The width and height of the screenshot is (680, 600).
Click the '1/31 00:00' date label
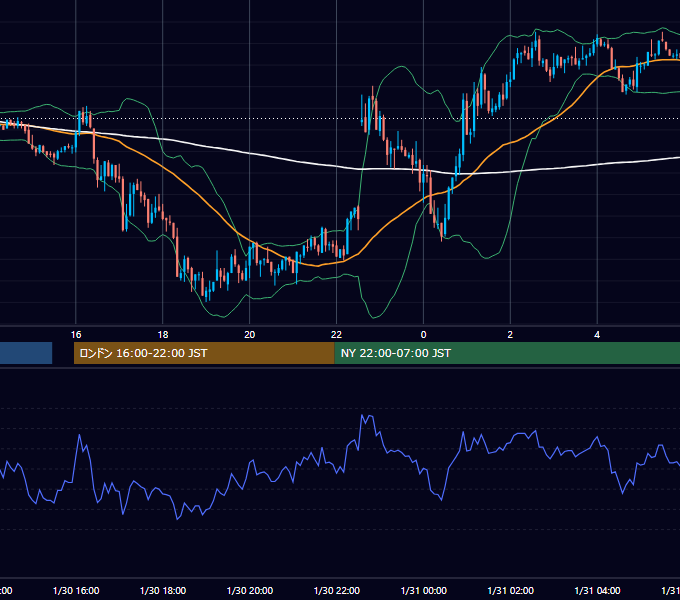pyautogui.click(x=424, y=590)
